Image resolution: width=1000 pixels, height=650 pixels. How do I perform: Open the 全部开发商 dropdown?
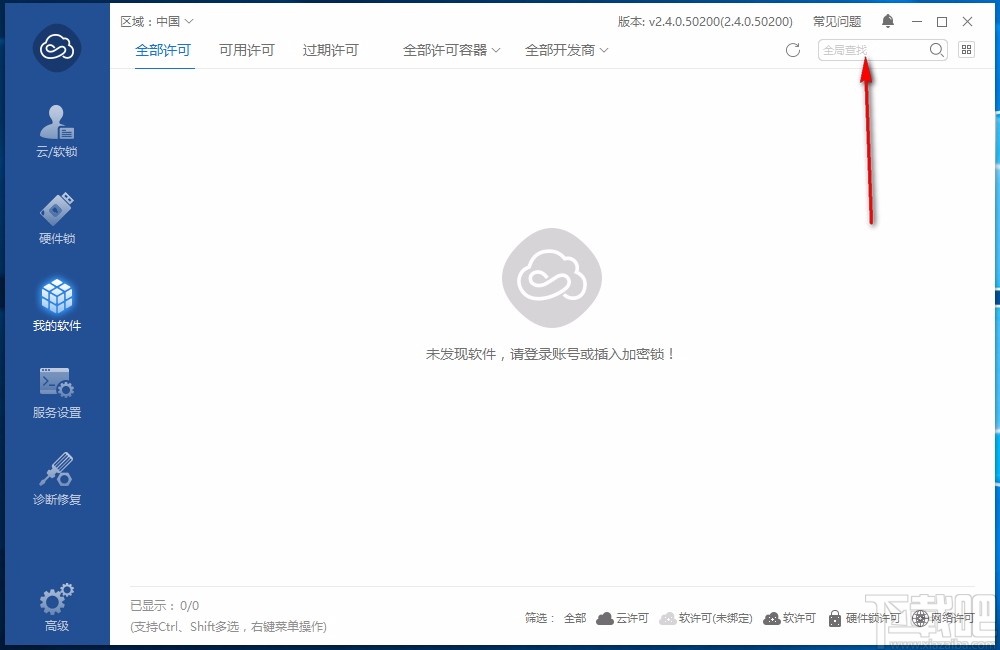(566, 48)
